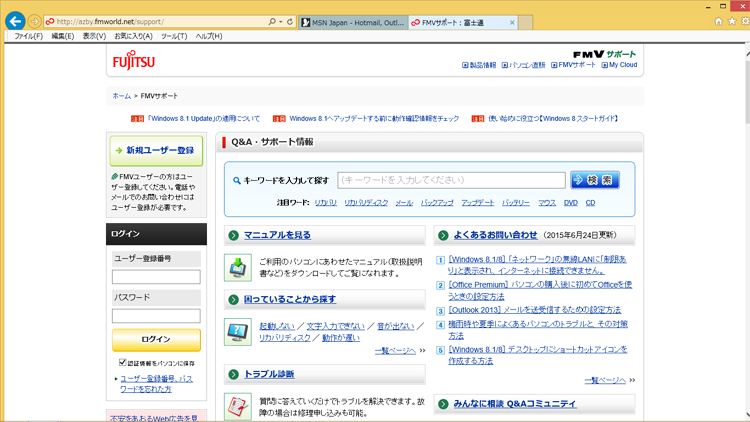Click the refresh icon in address bar
750x422 pixels.
point(290,21)
